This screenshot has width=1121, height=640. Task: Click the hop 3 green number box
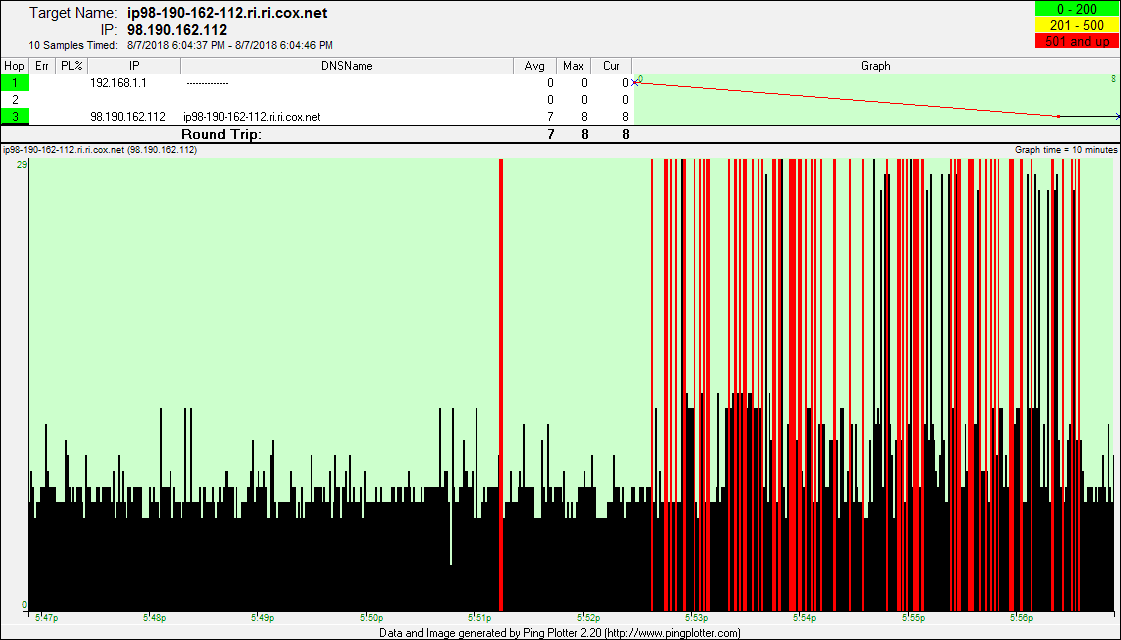(x=15, y=117)
